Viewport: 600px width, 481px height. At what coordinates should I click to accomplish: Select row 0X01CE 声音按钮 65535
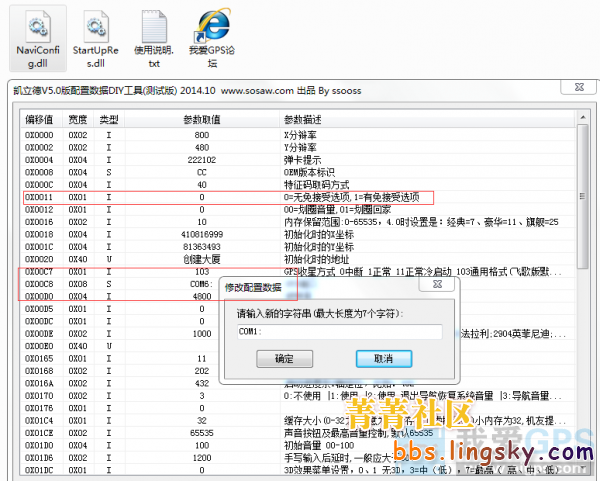tap(298, 433)
